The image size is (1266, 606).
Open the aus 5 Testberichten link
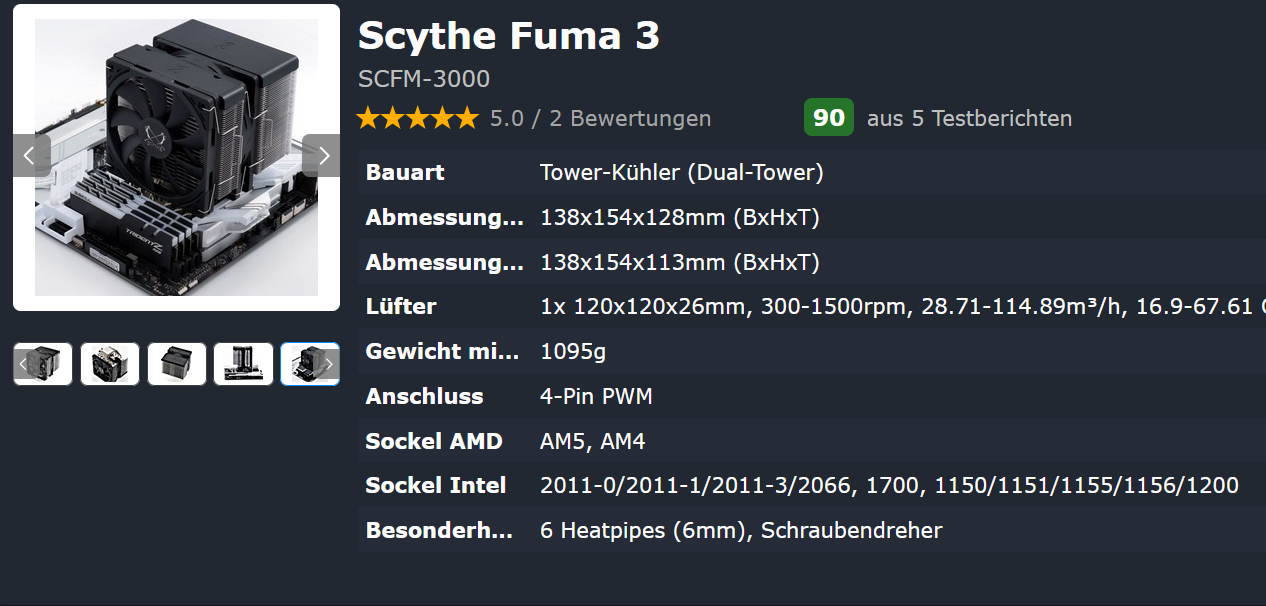pos(969,119)
